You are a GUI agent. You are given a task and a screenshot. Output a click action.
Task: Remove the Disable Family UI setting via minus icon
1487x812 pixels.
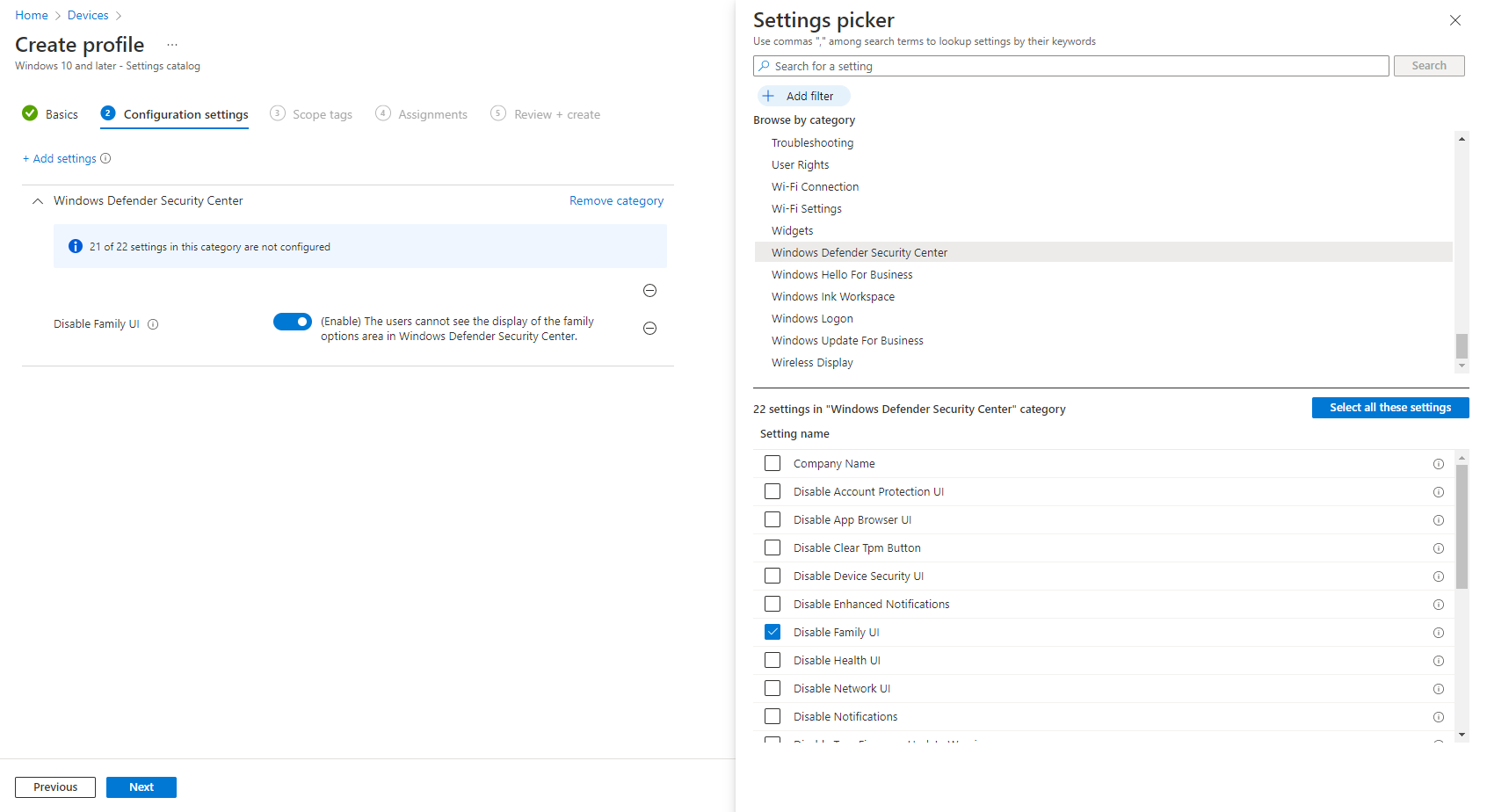(649, 329)
